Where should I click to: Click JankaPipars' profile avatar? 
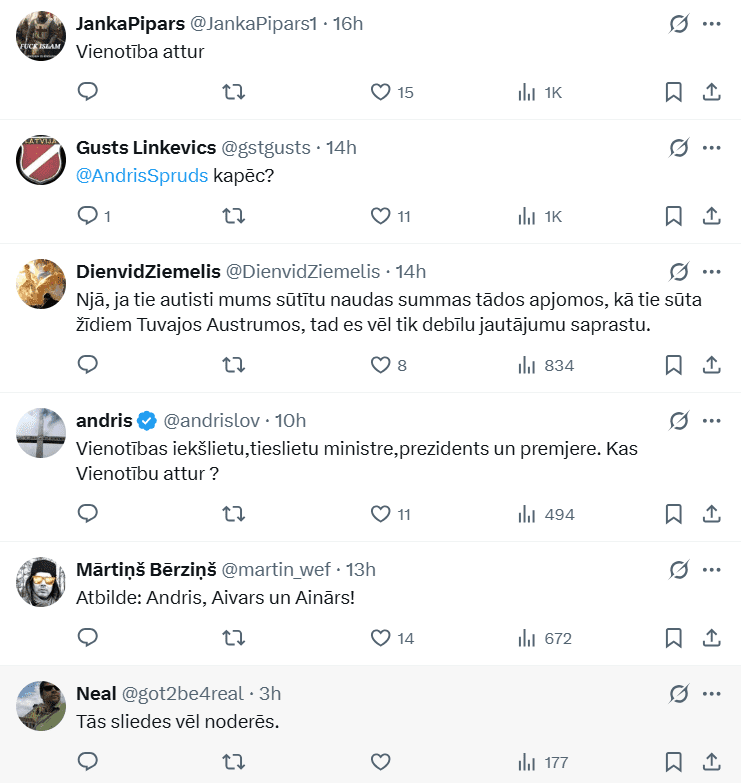[41, 36]
